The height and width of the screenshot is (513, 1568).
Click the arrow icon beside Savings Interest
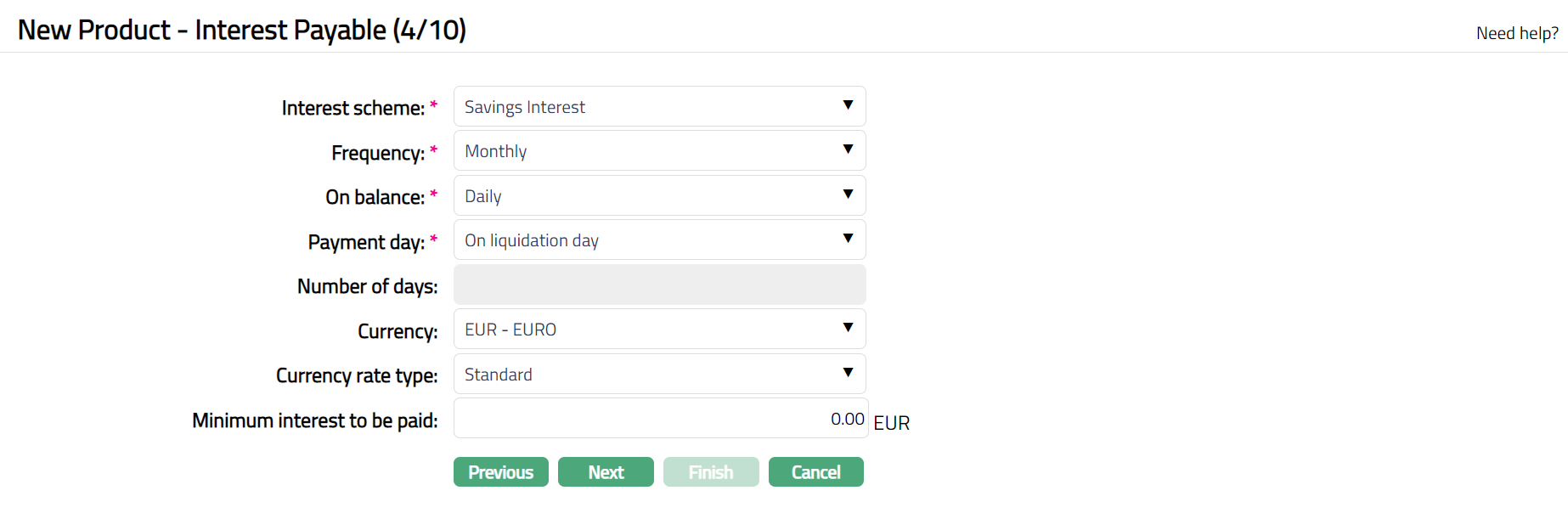pyautogui.click(x=848, y=105)
